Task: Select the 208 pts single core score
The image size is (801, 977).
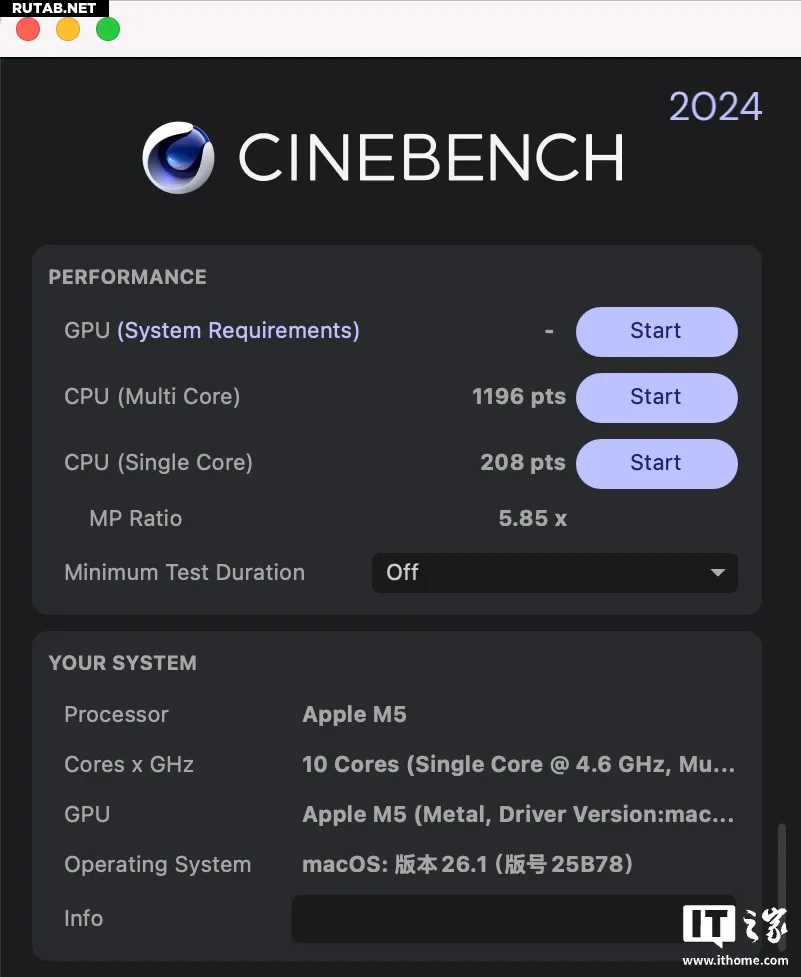Action: tap(522, 463)
